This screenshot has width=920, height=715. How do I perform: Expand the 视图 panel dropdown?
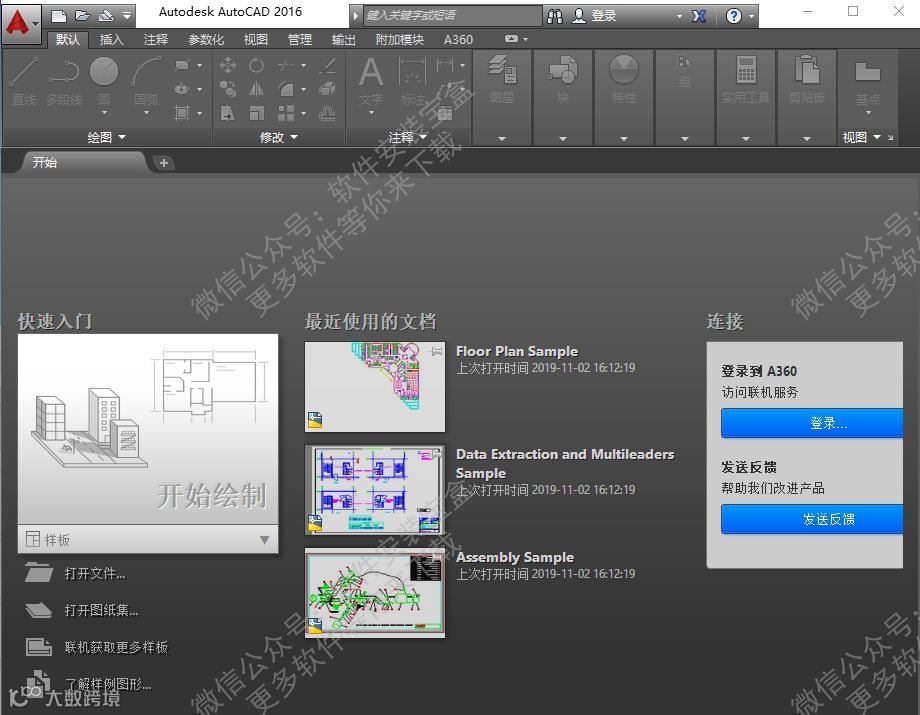pos(861,137)
